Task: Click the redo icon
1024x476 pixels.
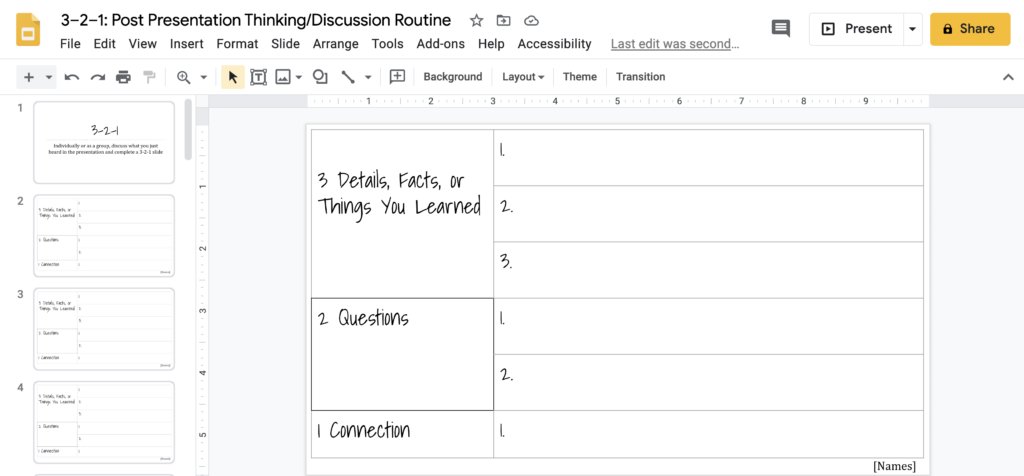Action: pos(98,77)
